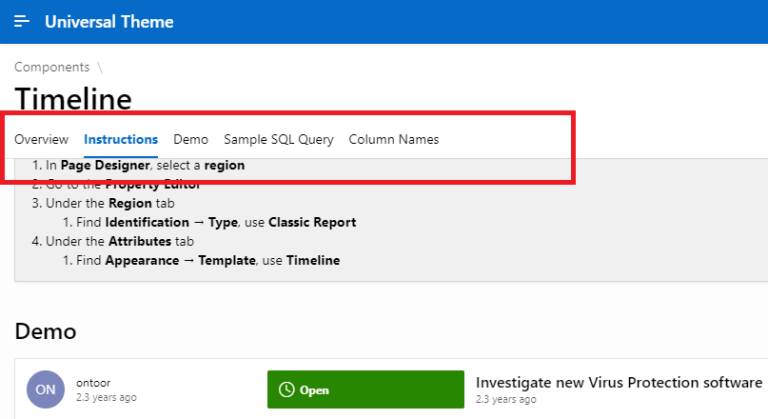Click the Appearance Template Timeline instruction line
Viewport: 768px width, 419px height.
201,260
